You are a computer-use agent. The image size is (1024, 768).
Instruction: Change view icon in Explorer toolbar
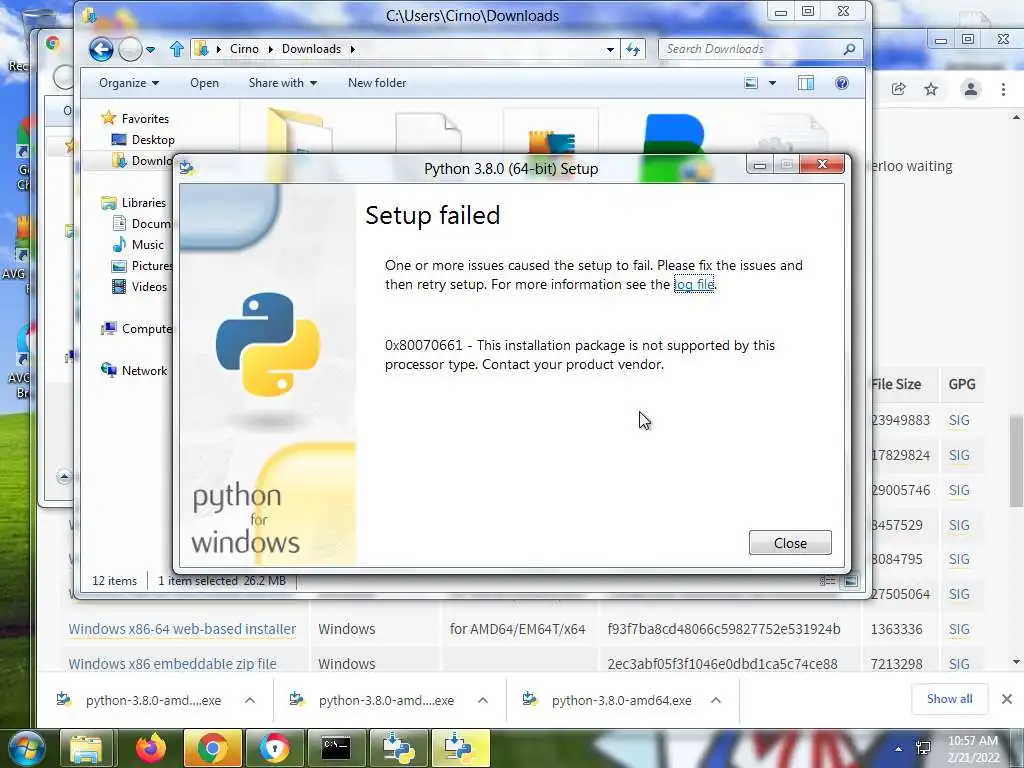click(752, 83)
